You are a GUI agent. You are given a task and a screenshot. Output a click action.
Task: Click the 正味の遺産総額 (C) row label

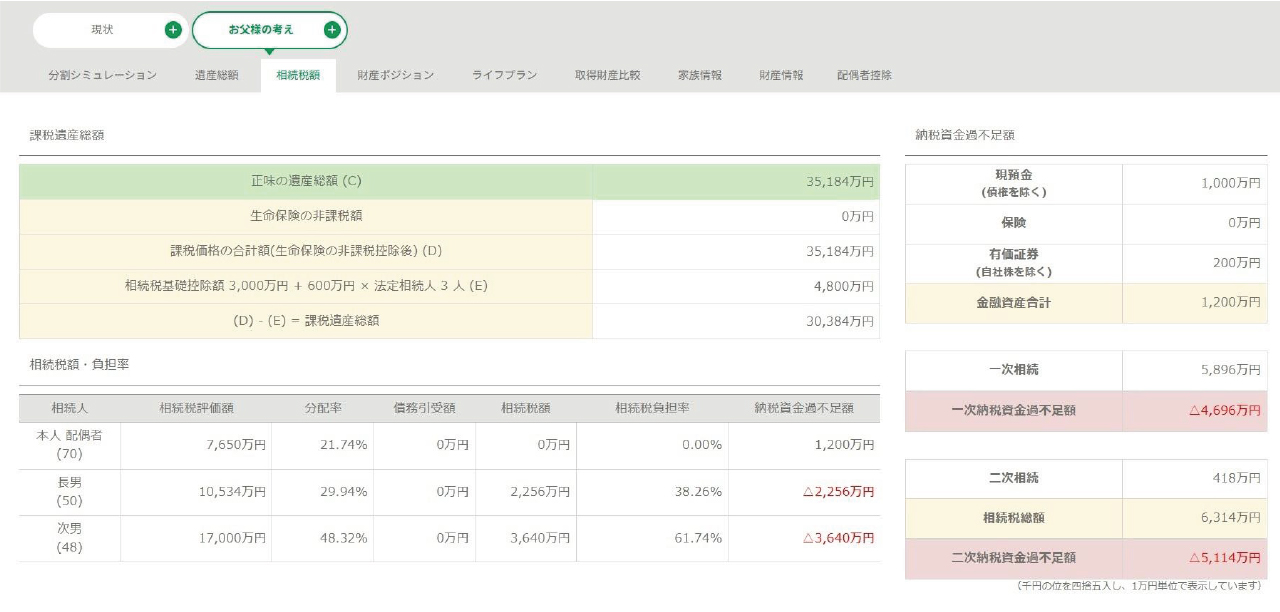click(306, 182)
